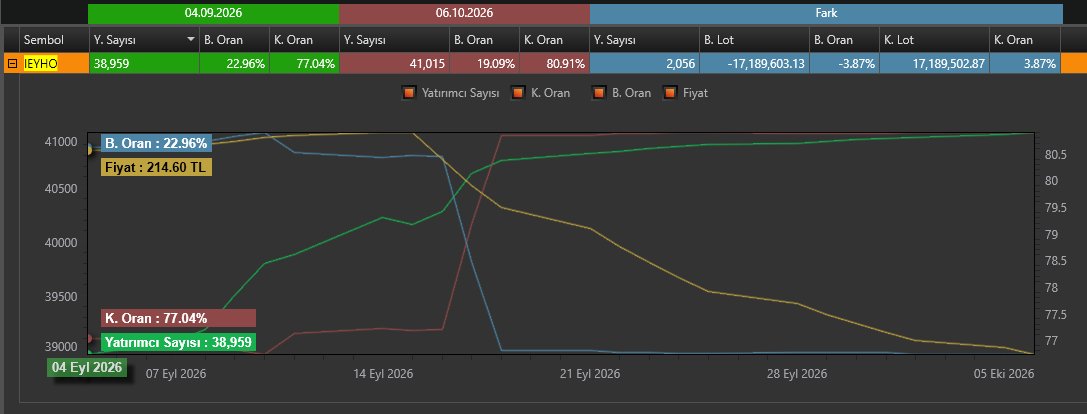Viewport: 1087px width, 414px height.
Task: Toggle the B. Oran legend box
Action: click(x=599, y=92)
